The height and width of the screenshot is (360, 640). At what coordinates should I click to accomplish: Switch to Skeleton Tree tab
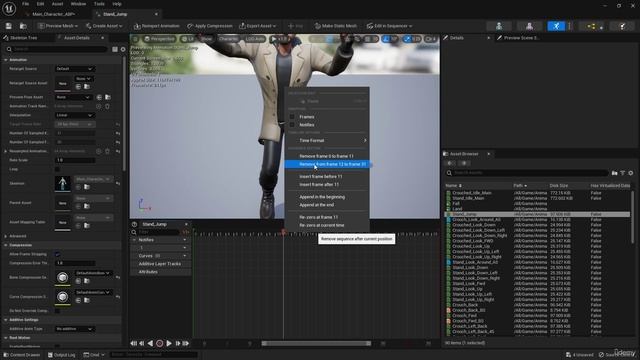(x=24, y=38)
